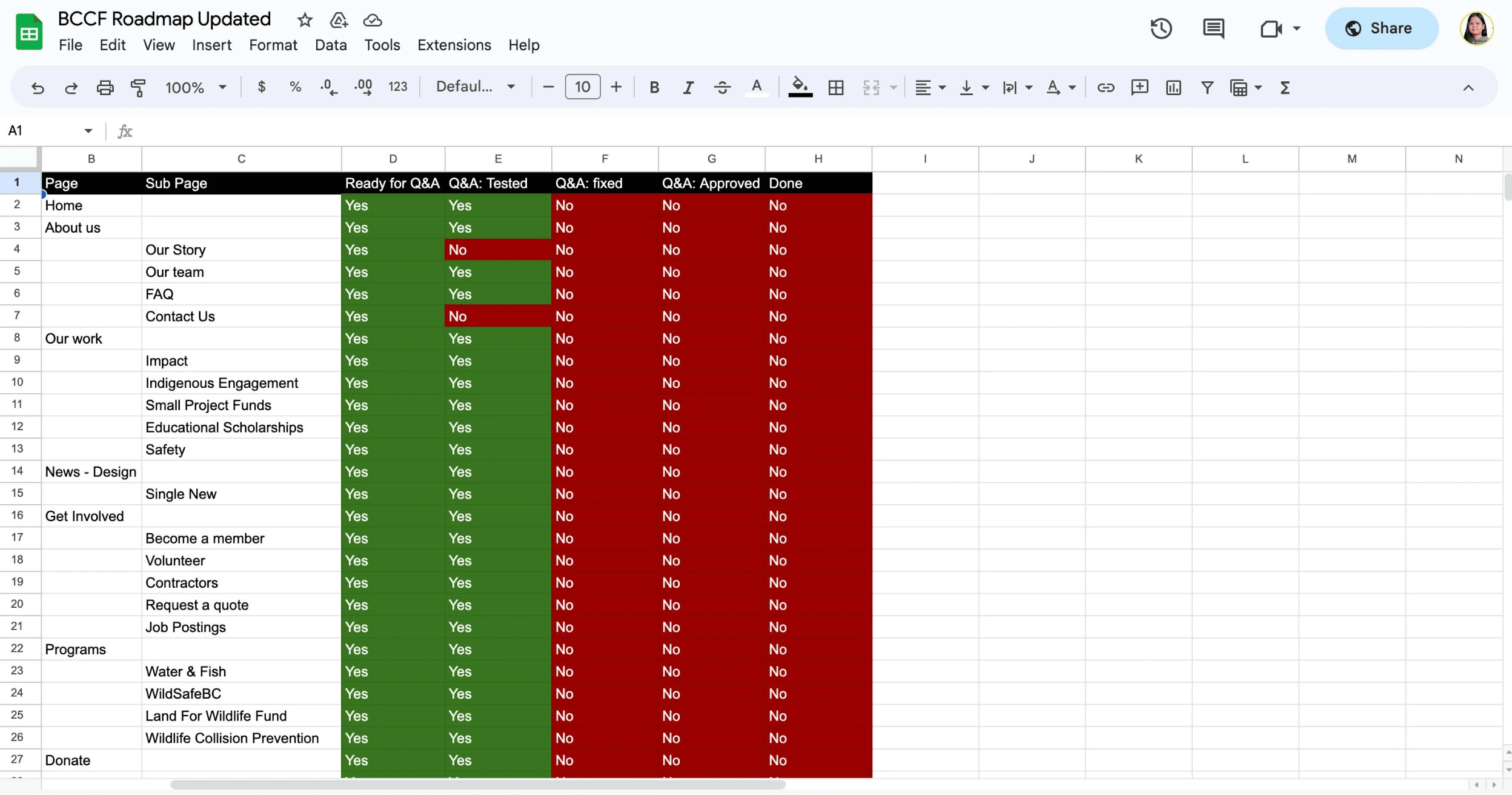This screenshot has height=795, width=1512.
Task: Toggle bold formatting
Action: click(654, 88)
